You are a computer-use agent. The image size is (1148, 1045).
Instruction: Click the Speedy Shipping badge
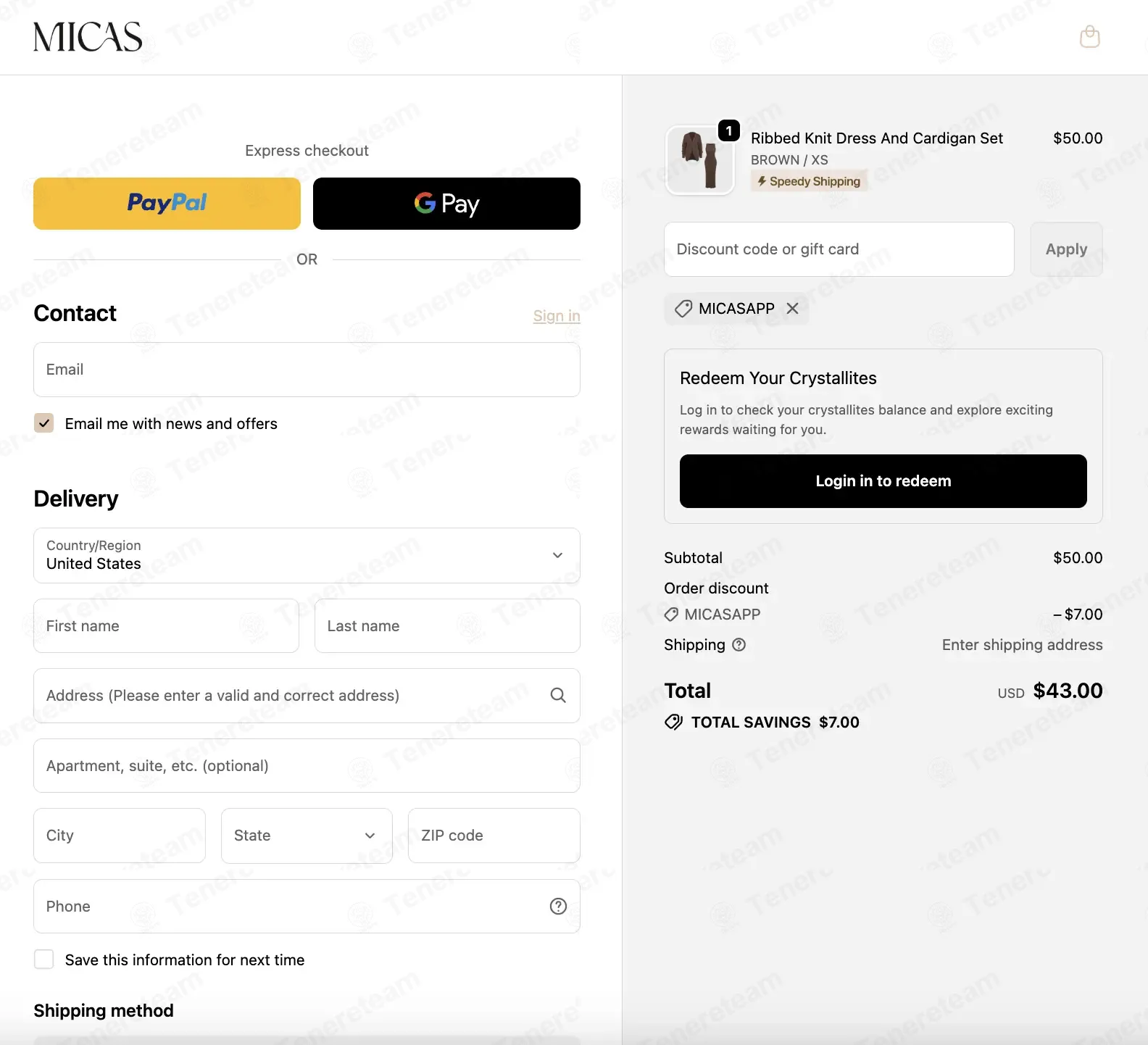coord(808,181)
